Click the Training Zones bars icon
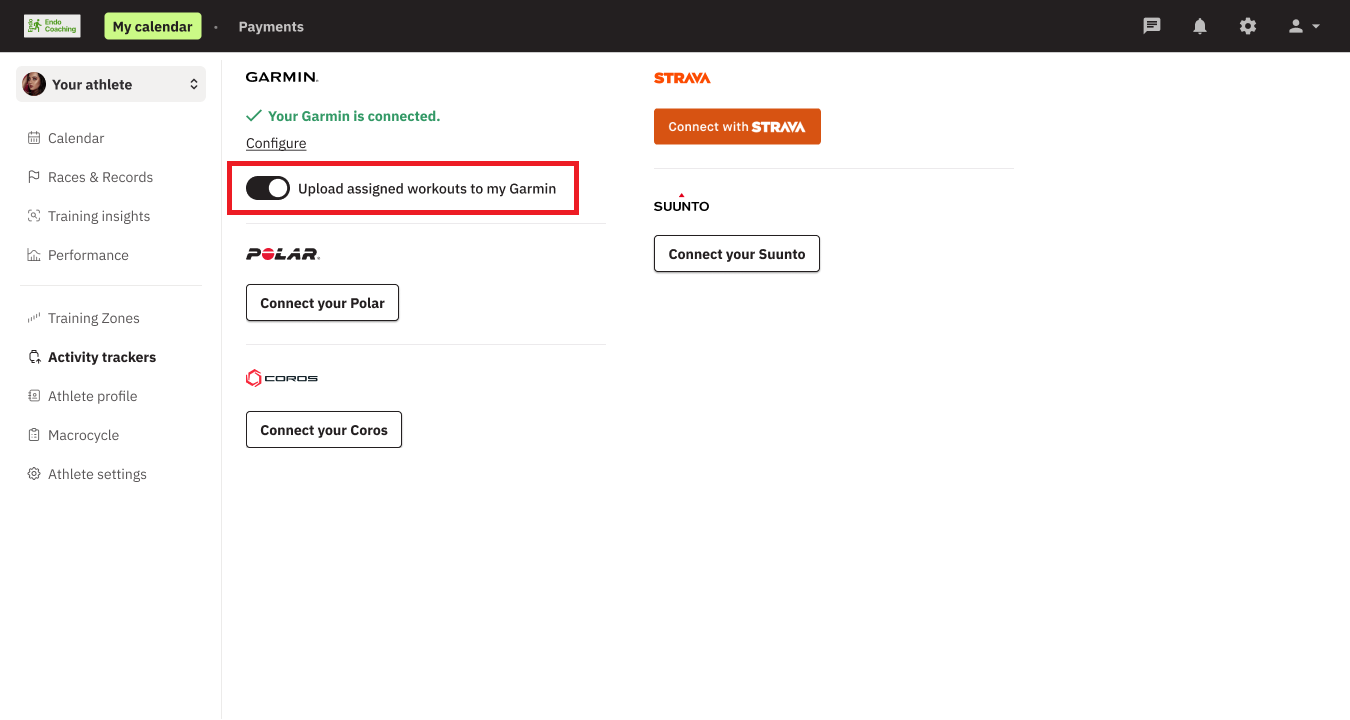Viewport: 1350px width, 720px height. (34, 318)
